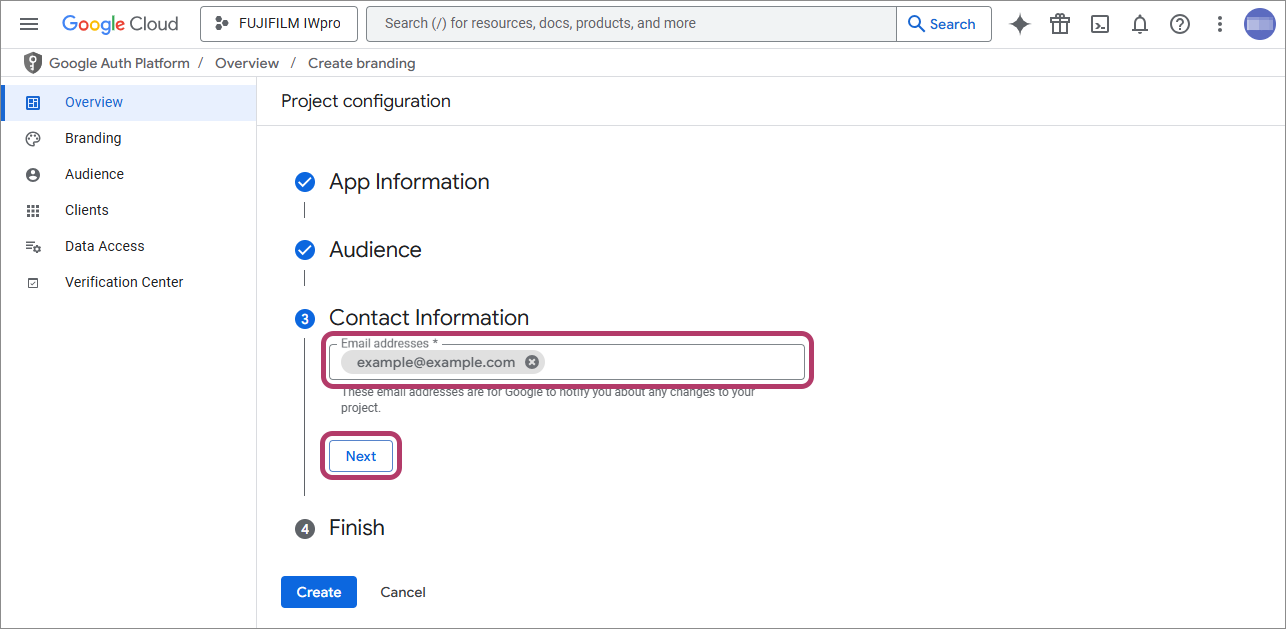The width and height of the screenshot is (1286, 629).
Task: Select Branding in the sidebar
Action: [x=93, y=138]
